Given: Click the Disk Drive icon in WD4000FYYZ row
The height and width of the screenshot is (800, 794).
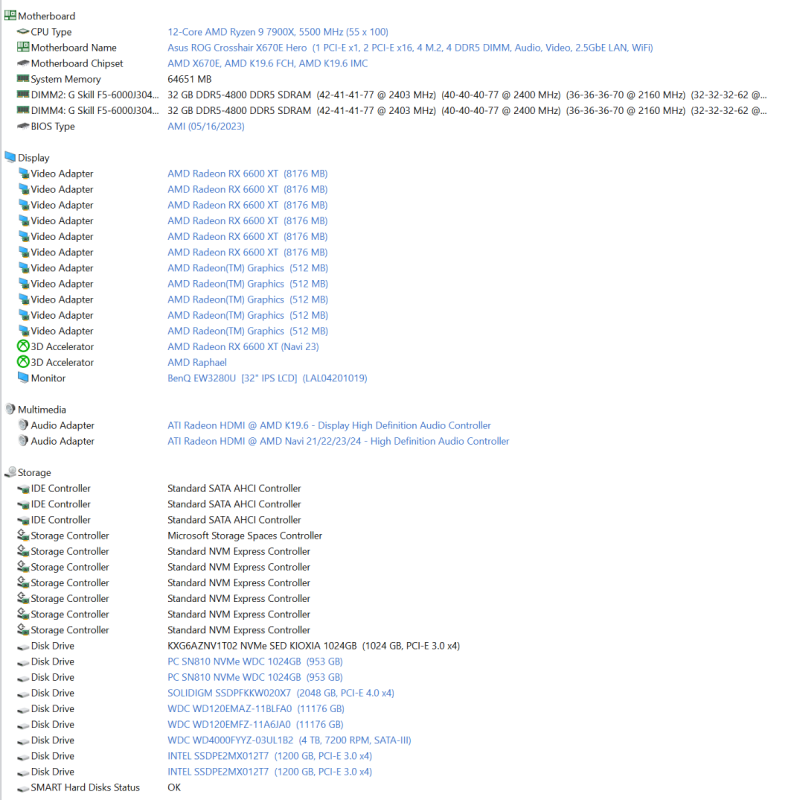Looking at the screenshot, I should (x=23, y=741).
